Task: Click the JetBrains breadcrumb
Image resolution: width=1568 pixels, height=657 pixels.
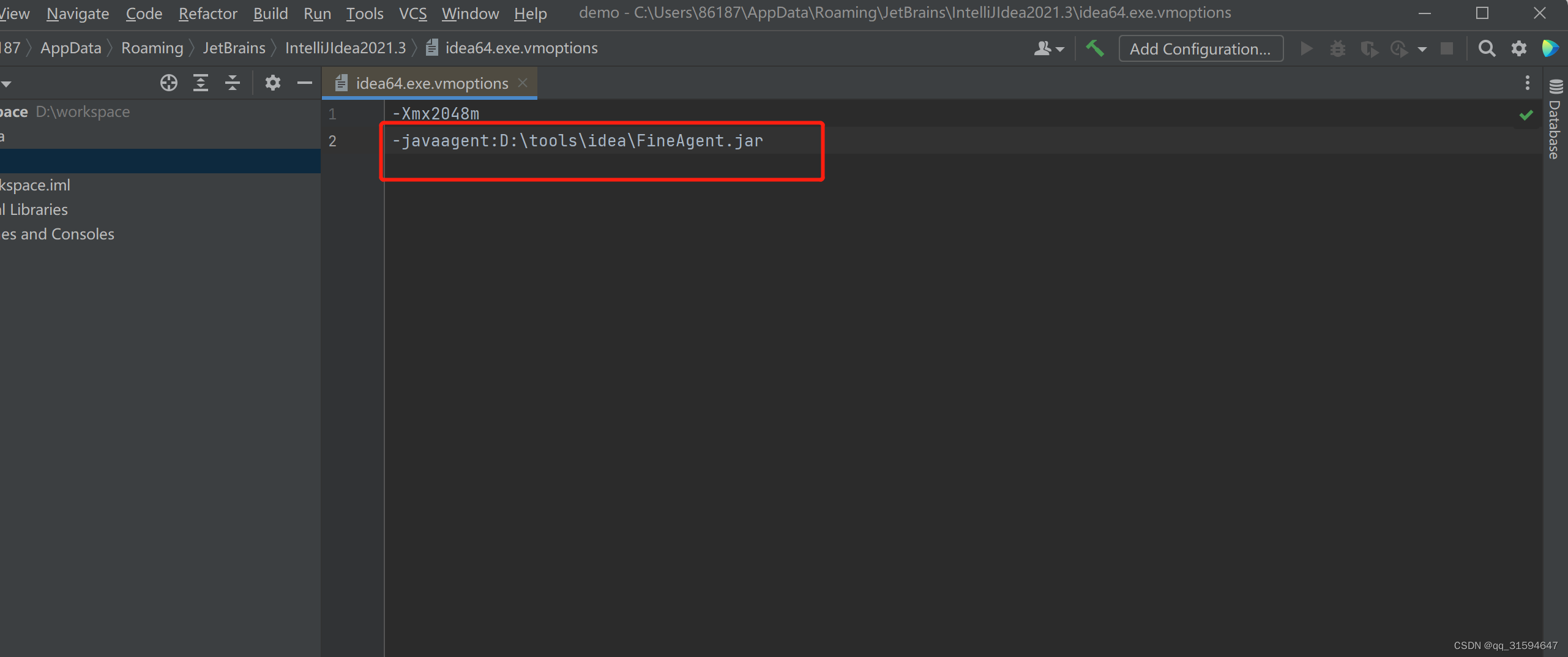Action: pos(234,48)
